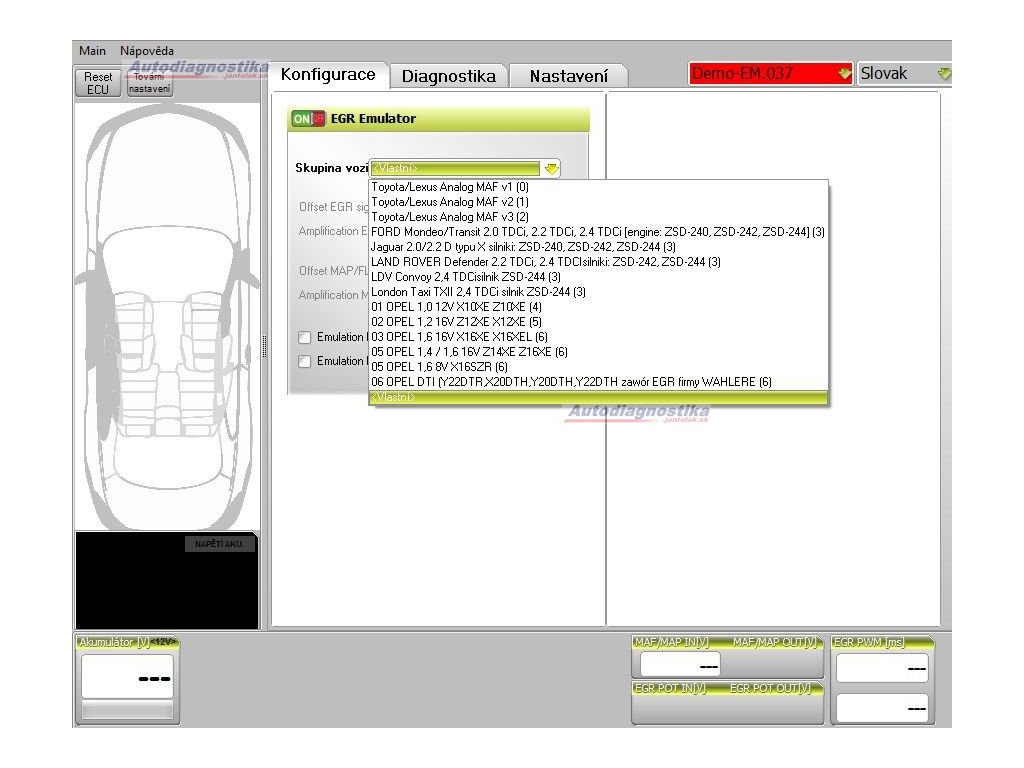Expand the Slovak language dropdown
1024x768 pixels.
click(943, 74)
